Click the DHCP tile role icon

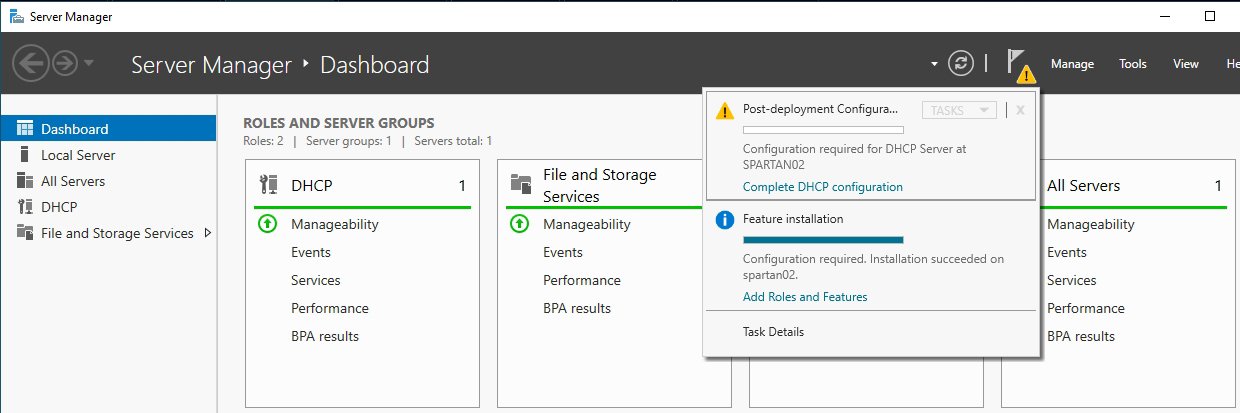[x=268, y=185]
